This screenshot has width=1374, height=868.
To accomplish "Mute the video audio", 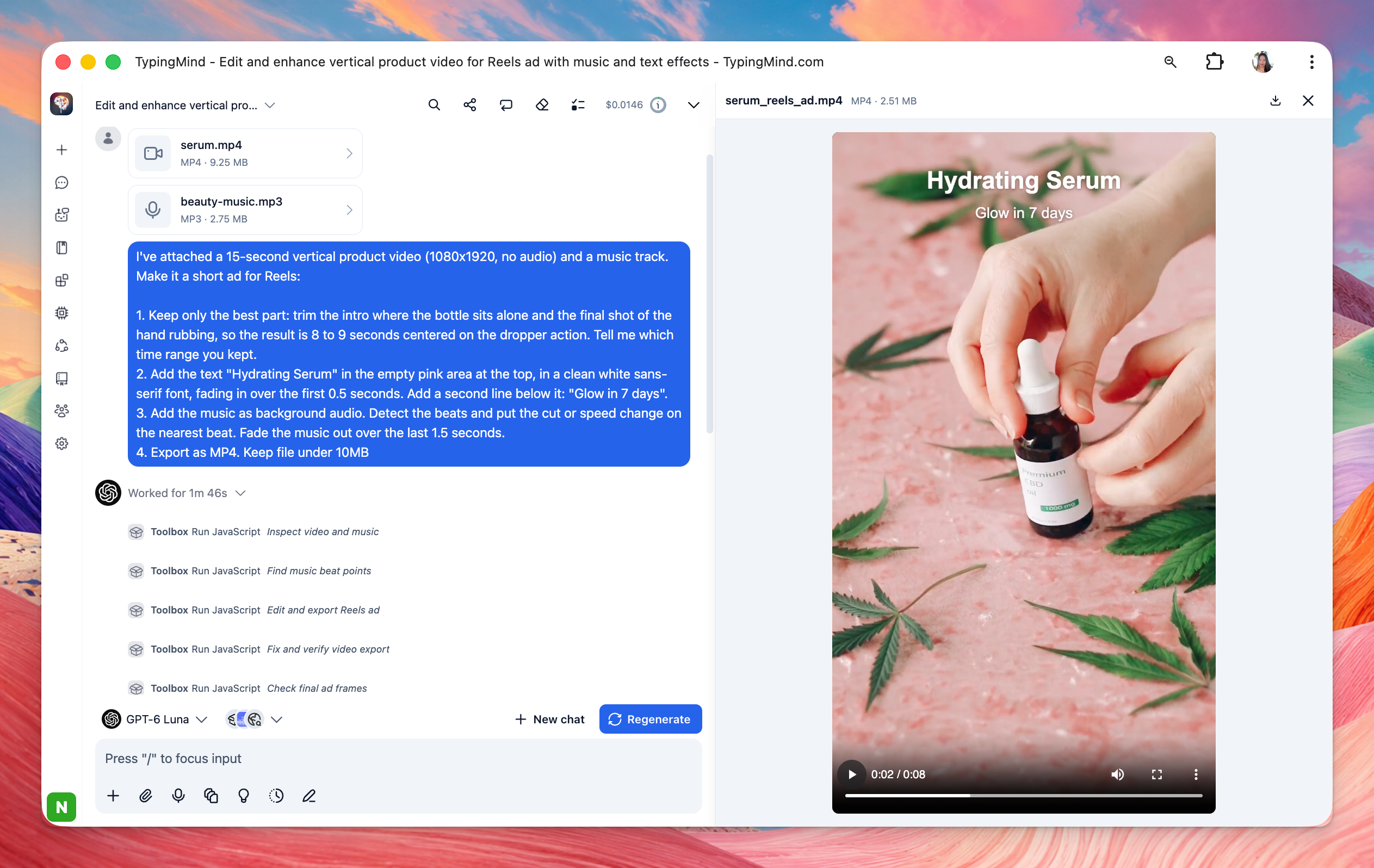I will [1117, 774].
